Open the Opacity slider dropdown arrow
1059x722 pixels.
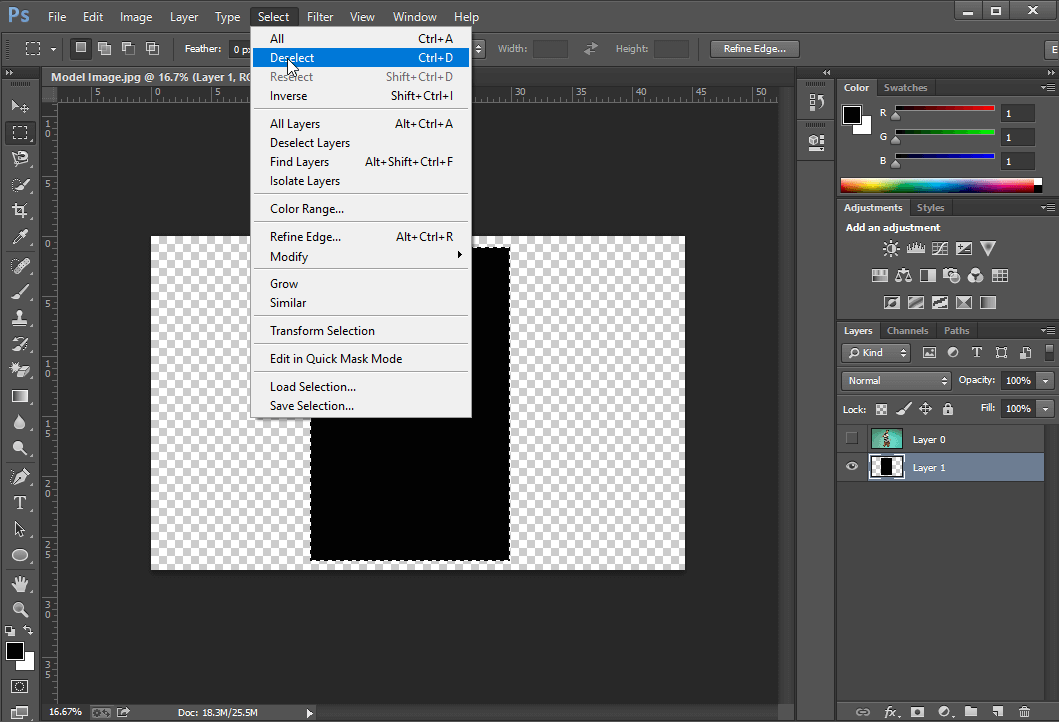pos(1045,381)
